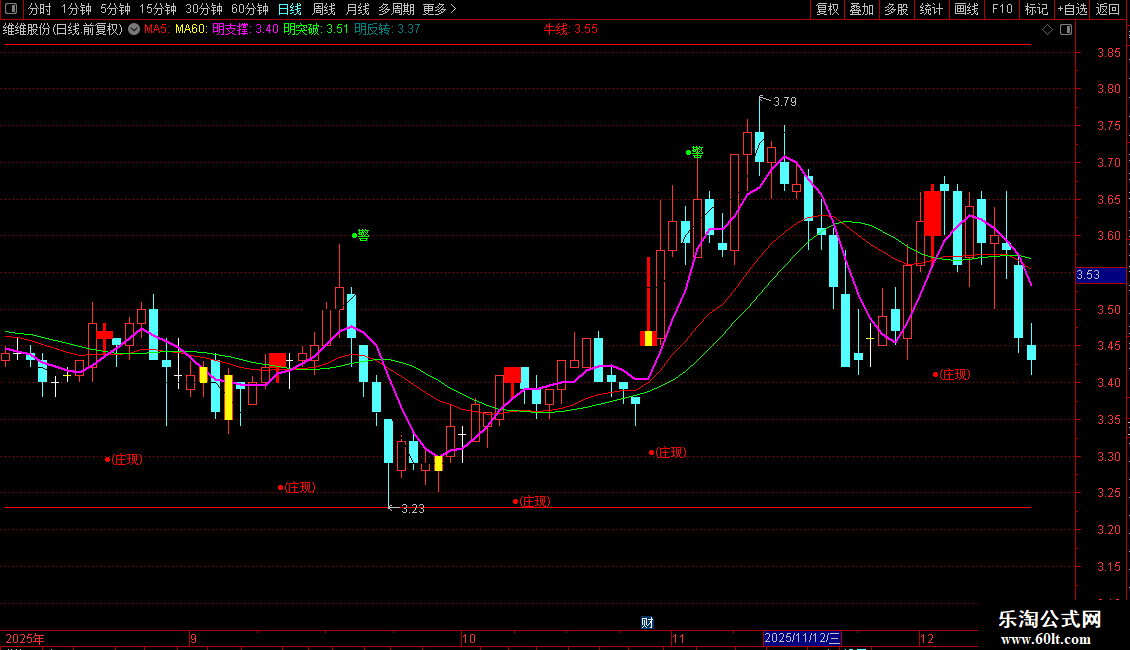
Task: Select the 日线 daily period
Action: [x=290, y=9]
